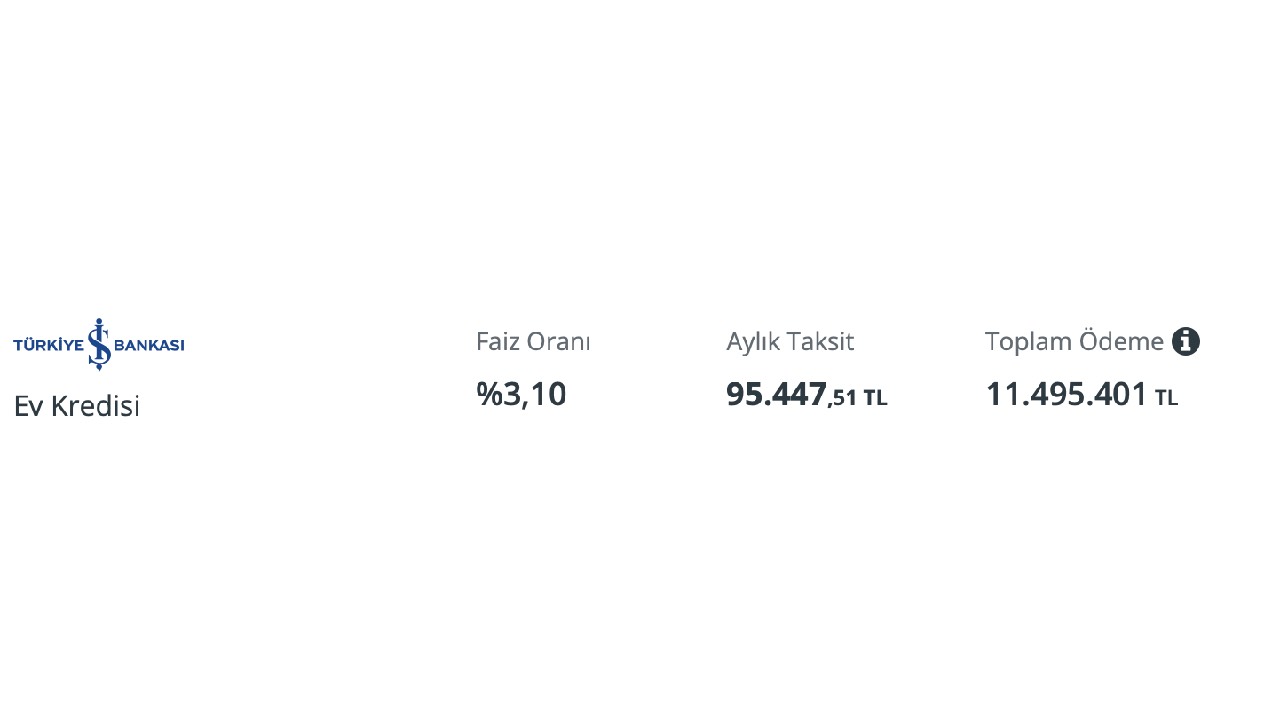This screenshot has height=720, width=1280.
Task: Select the word Taksit in the installment label
Action: click(x=821, y=342)
